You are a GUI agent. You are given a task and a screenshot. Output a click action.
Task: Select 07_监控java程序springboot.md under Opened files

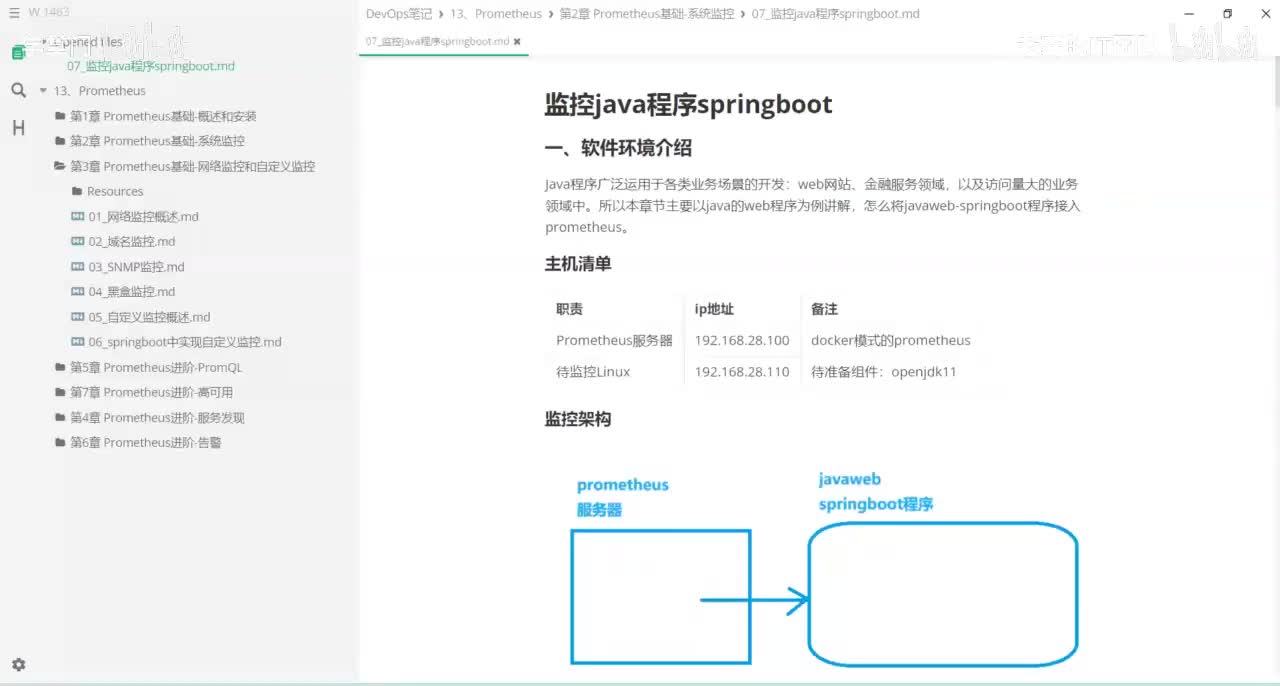click(x=151, y=66)
